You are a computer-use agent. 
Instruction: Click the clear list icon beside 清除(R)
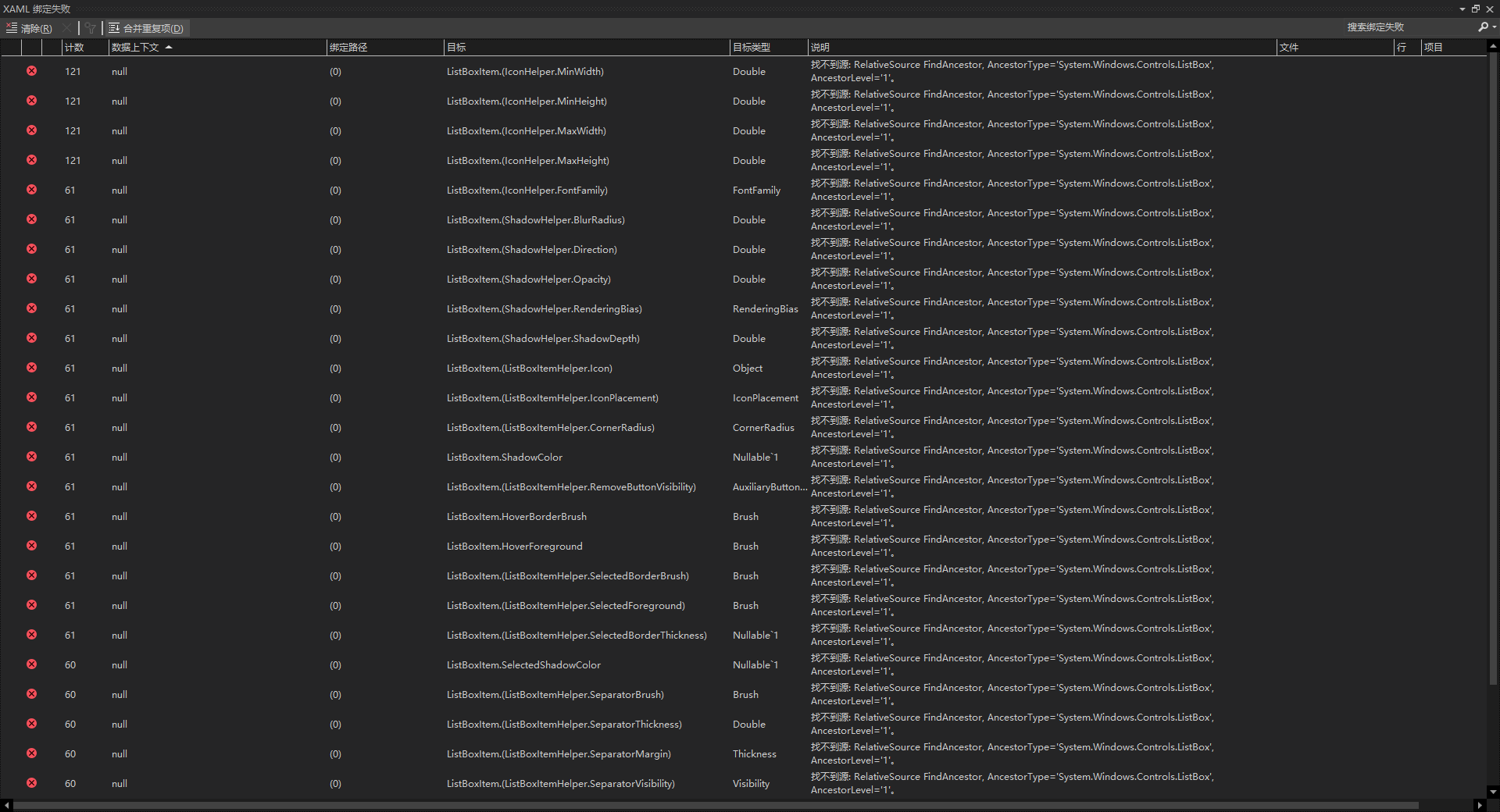pyautogui.click(x=12, y=28)
